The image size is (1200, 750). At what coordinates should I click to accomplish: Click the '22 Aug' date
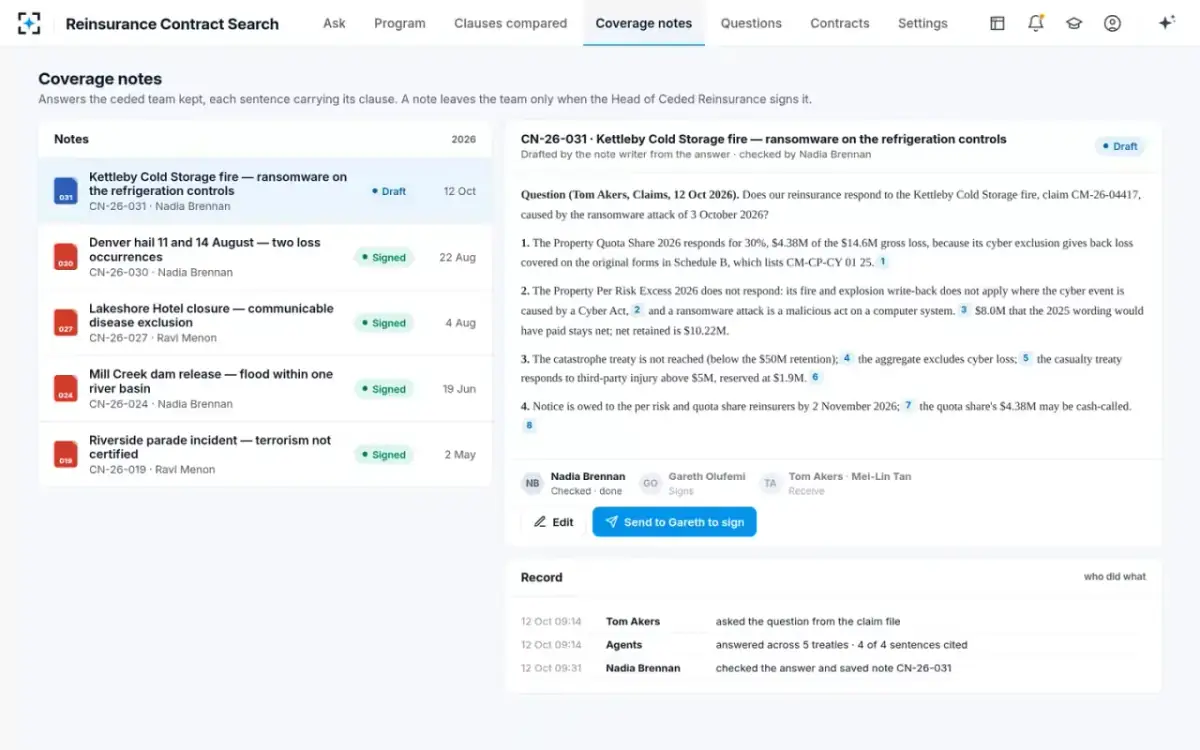coord(457,257)
